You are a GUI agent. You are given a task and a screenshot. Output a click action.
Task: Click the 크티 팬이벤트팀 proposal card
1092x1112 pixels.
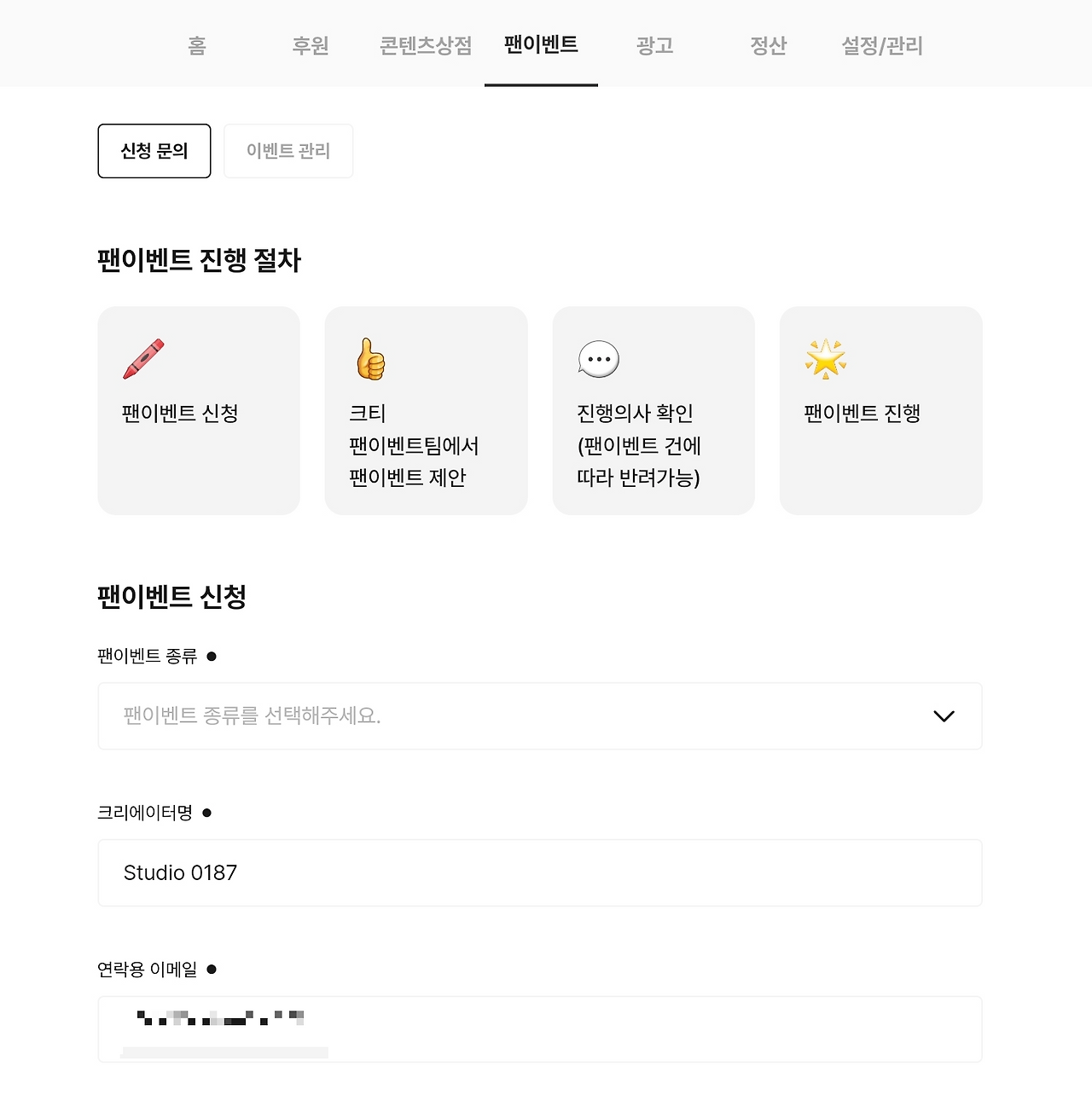(x=426, y=410)
